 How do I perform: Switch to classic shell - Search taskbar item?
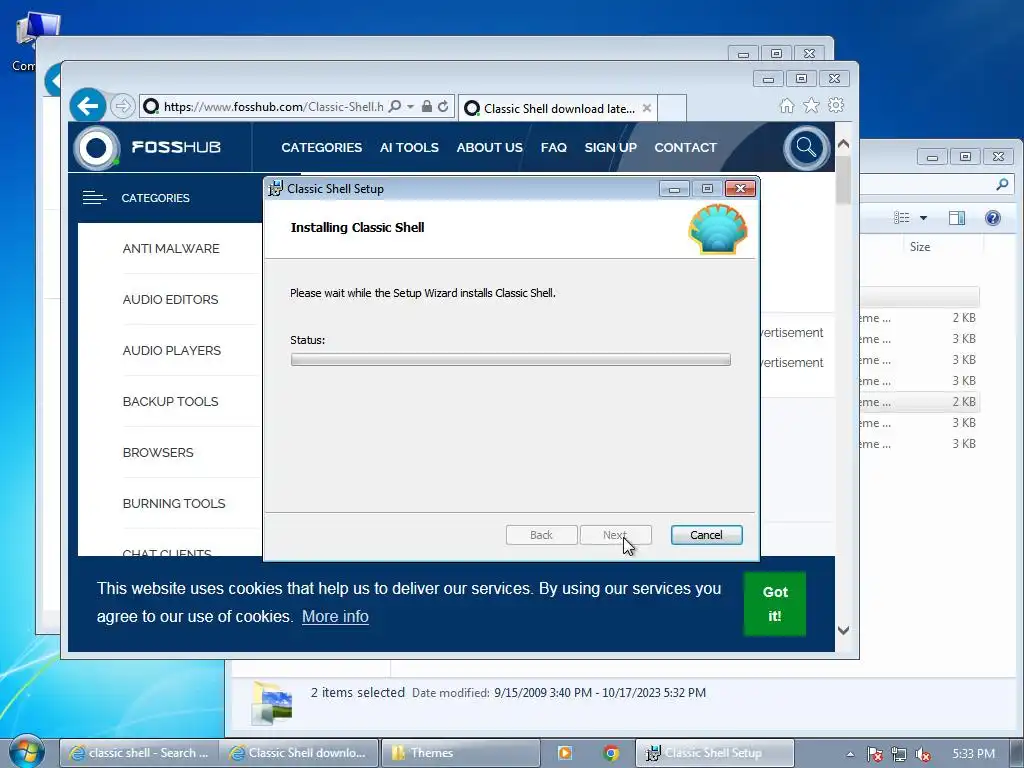coord(139,753)
